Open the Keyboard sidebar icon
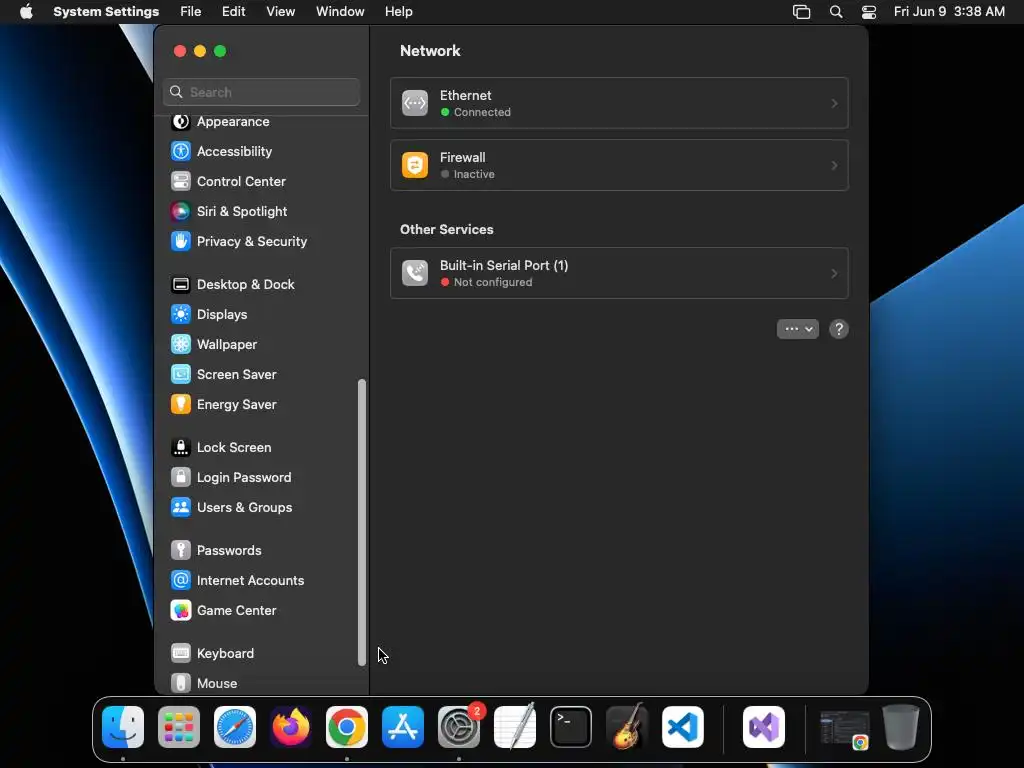The height and width of the screenshot is (768, 1024). pos(181,654)
